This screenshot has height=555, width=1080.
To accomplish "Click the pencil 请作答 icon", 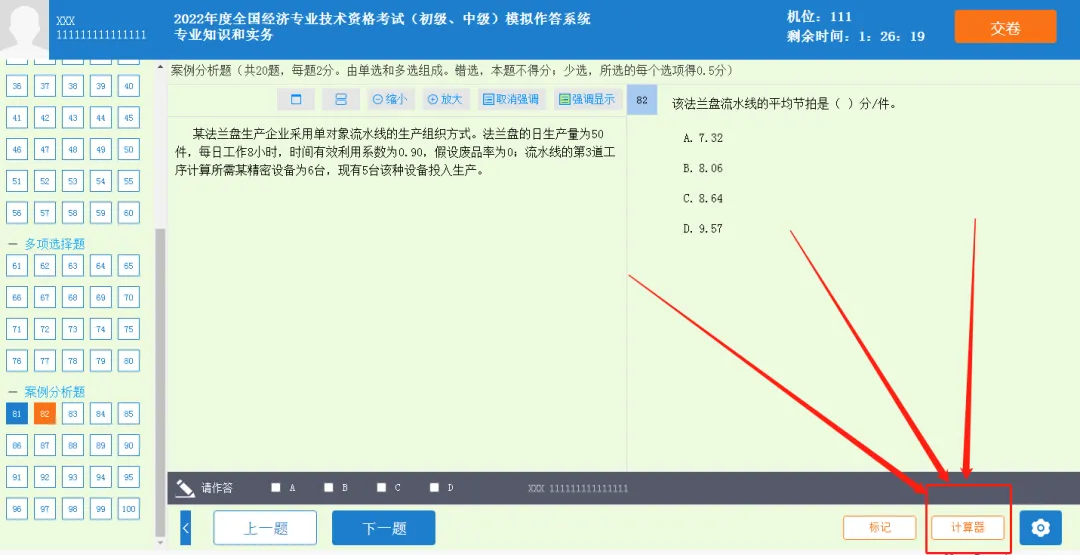I will click(185, 488).
